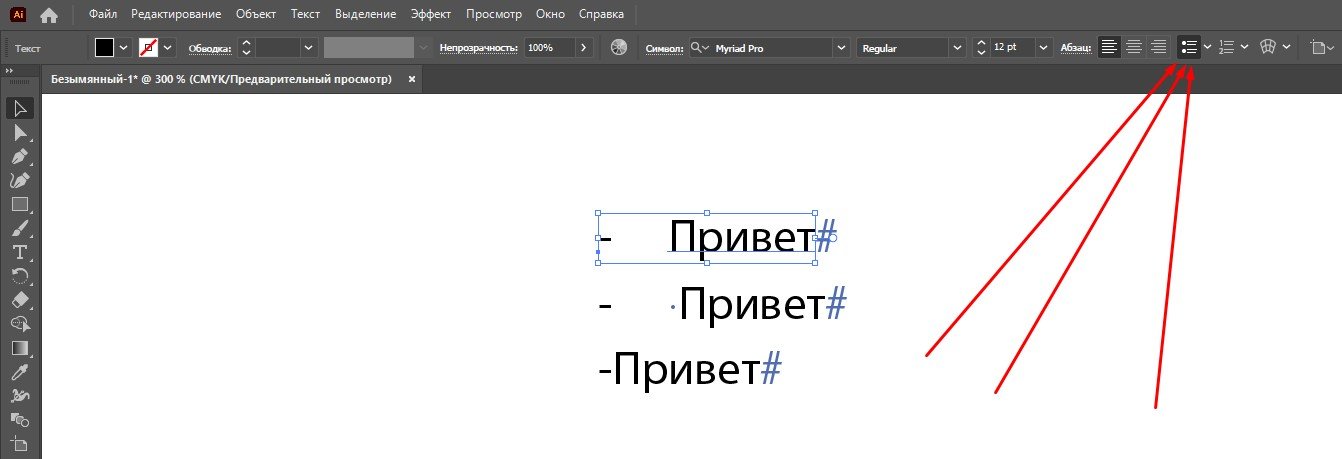The width and height of the screenshot is (1342, 459).
Task: Open the Редактирование menu
Action: tap(178, 15)
